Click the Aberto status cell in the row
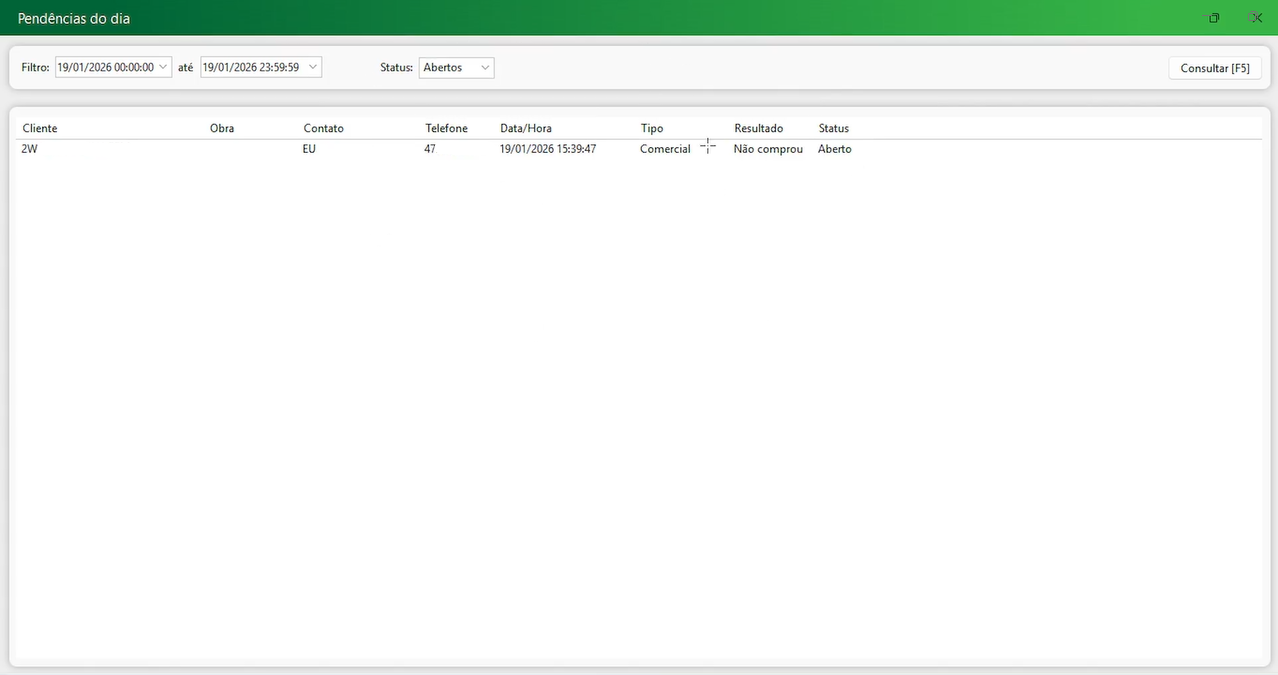The image size is (1278, 675). [834, 149]
